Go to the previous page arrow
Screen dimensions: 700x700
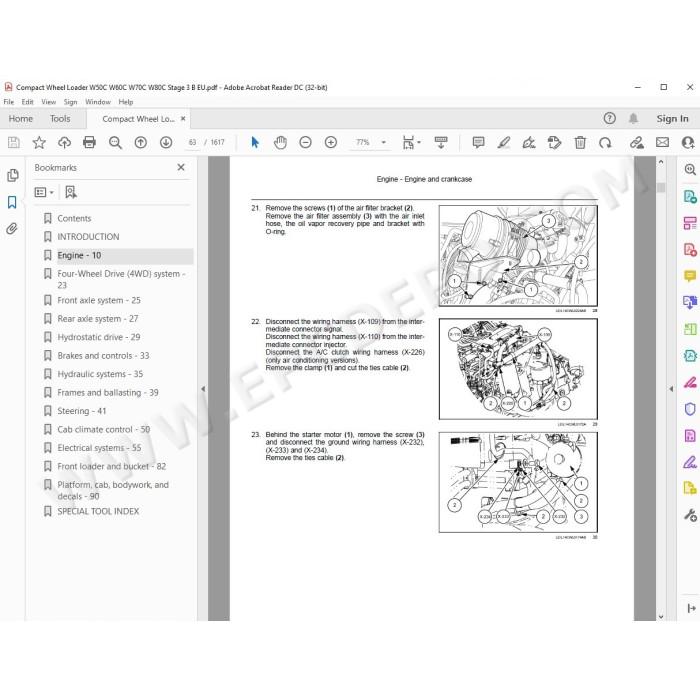coord(141,142)
